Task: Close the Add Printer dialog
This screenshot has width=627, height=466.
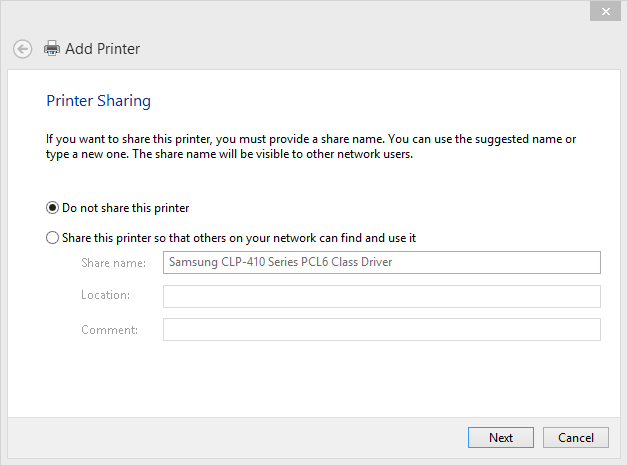Action: tap(605, 12)
